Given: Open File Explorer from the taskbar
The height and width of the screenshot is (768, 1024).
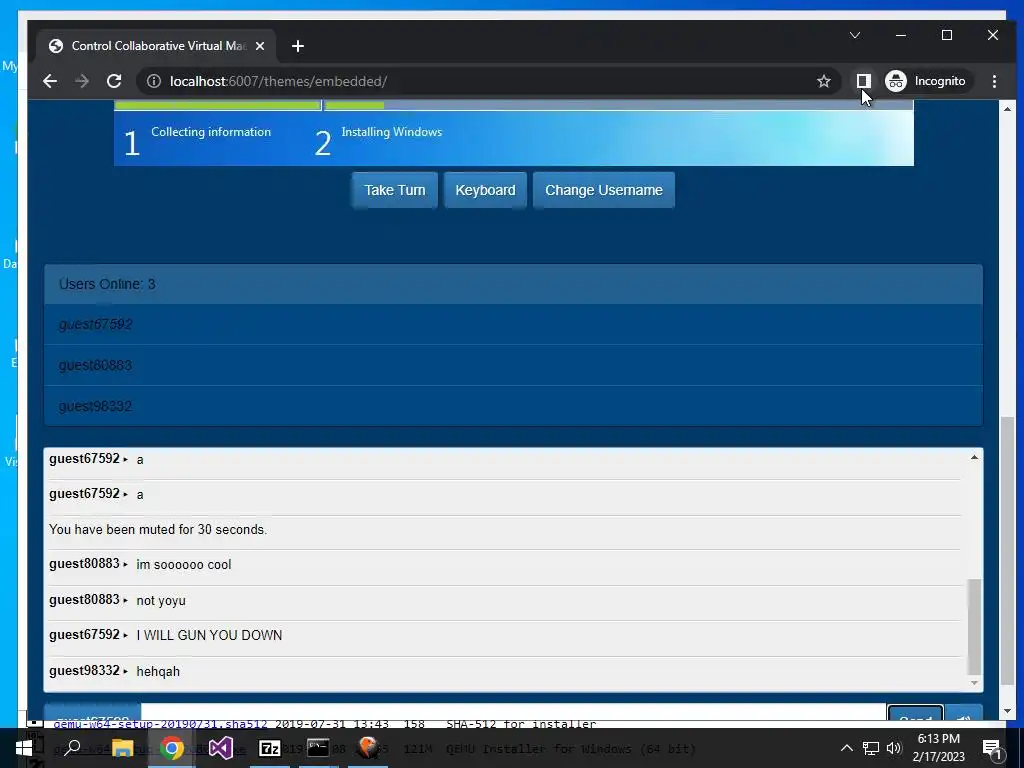Looking at the screenshot, I should pos(122,748).
